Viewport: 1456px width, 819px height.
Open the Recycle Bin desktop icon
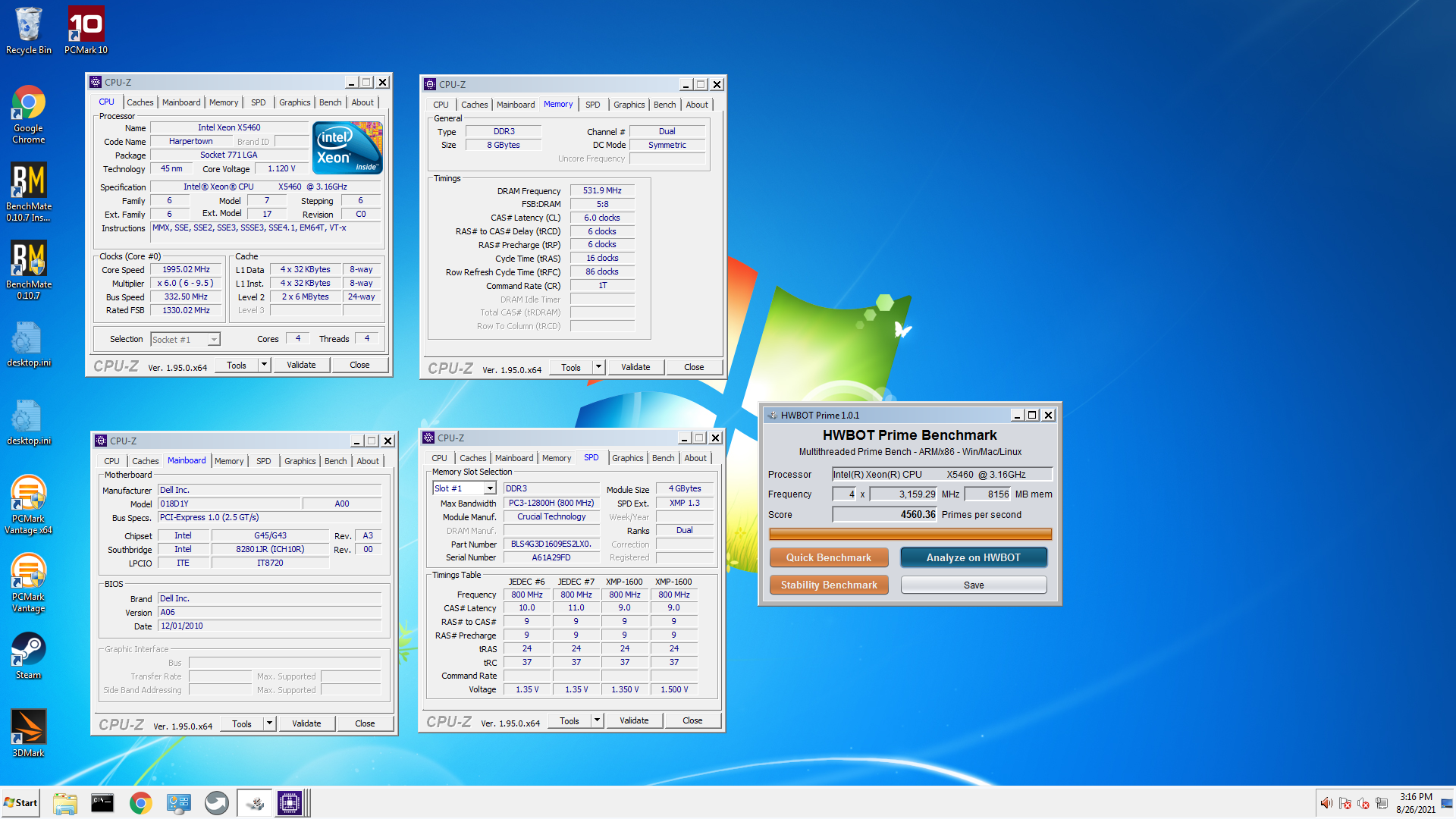pyautogui.click(x=29, y=30)
